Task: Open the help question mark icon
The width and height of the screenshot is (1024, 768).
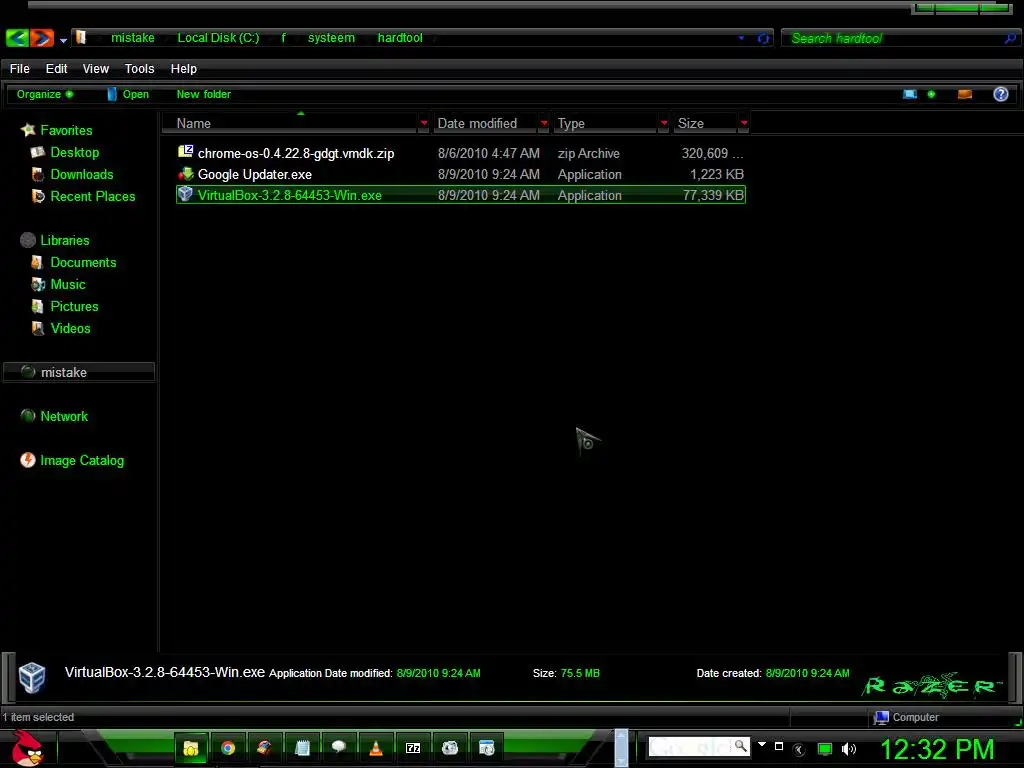Action: 1000,94
